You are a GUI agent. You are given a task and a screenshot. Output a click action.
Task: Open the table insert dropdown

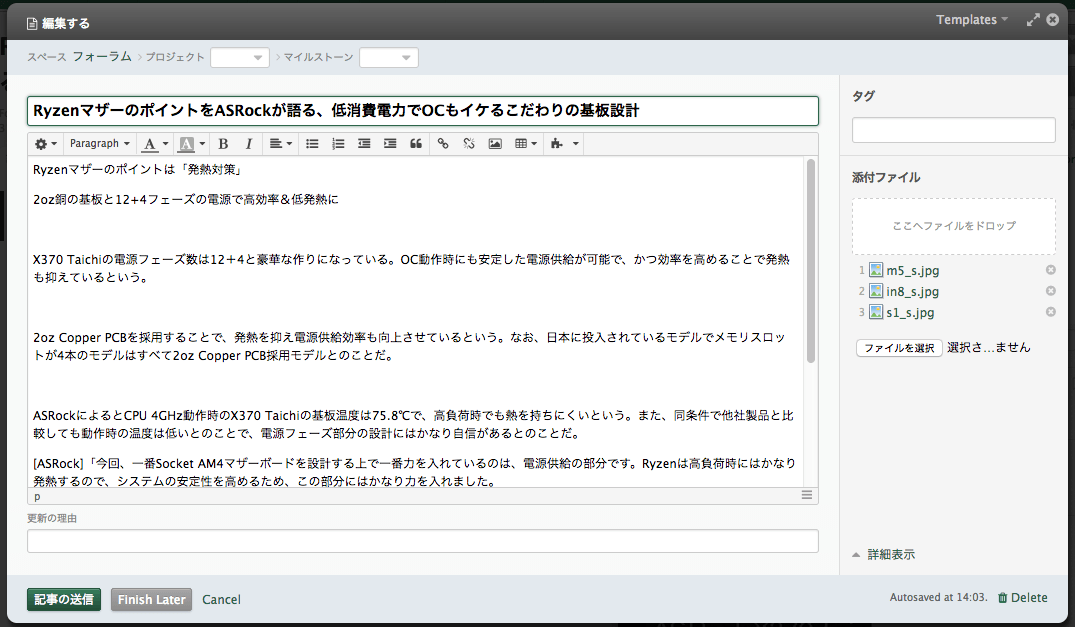click(525, 144)
